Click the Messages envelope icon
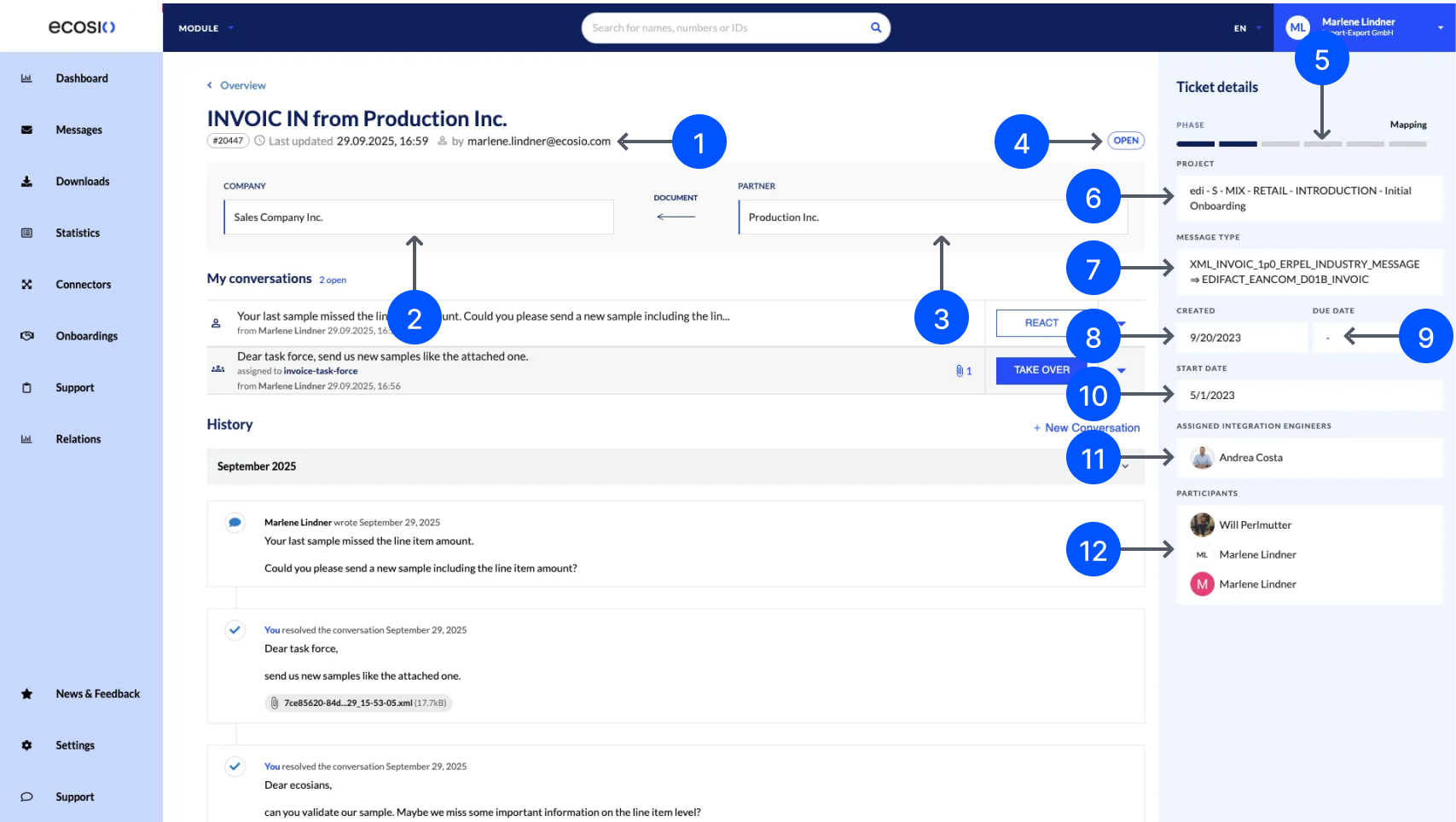This screenshot has height=822, width=1456. [x=26, y=130]
